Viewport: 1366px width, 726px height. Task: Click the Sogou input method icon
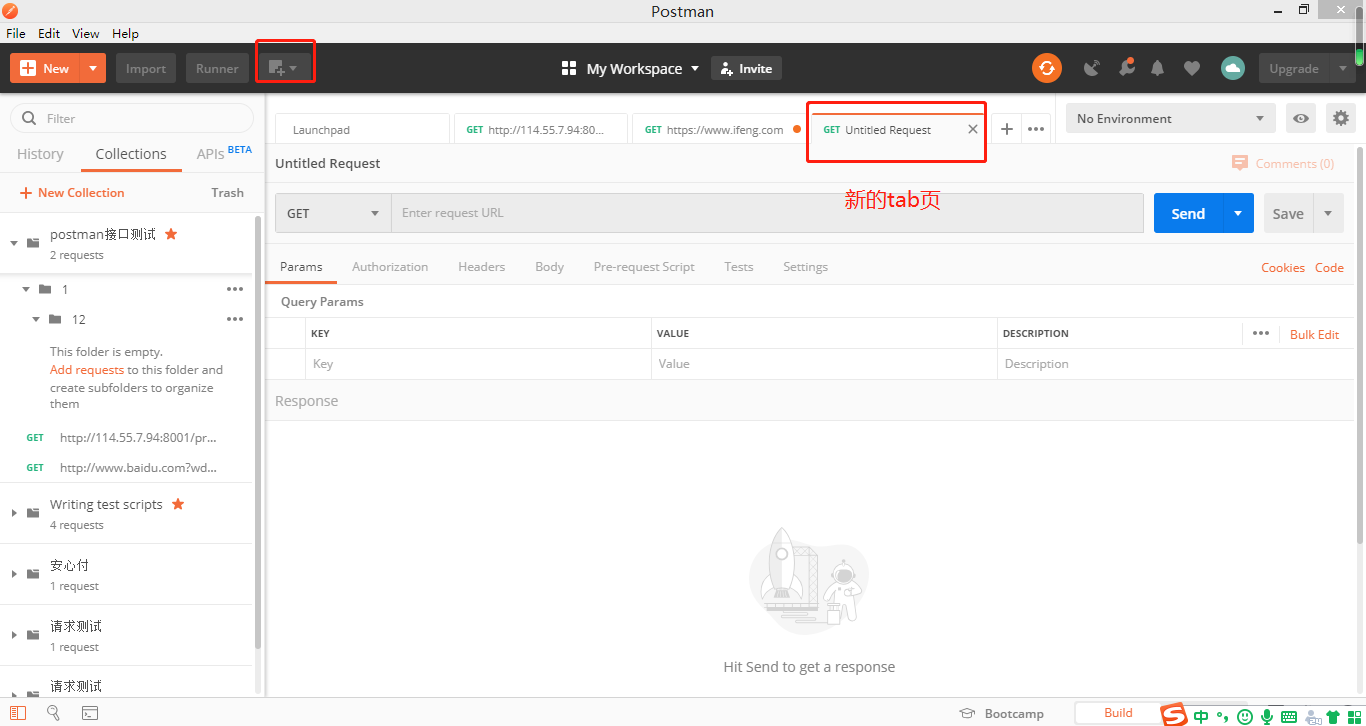[1174, 714]
